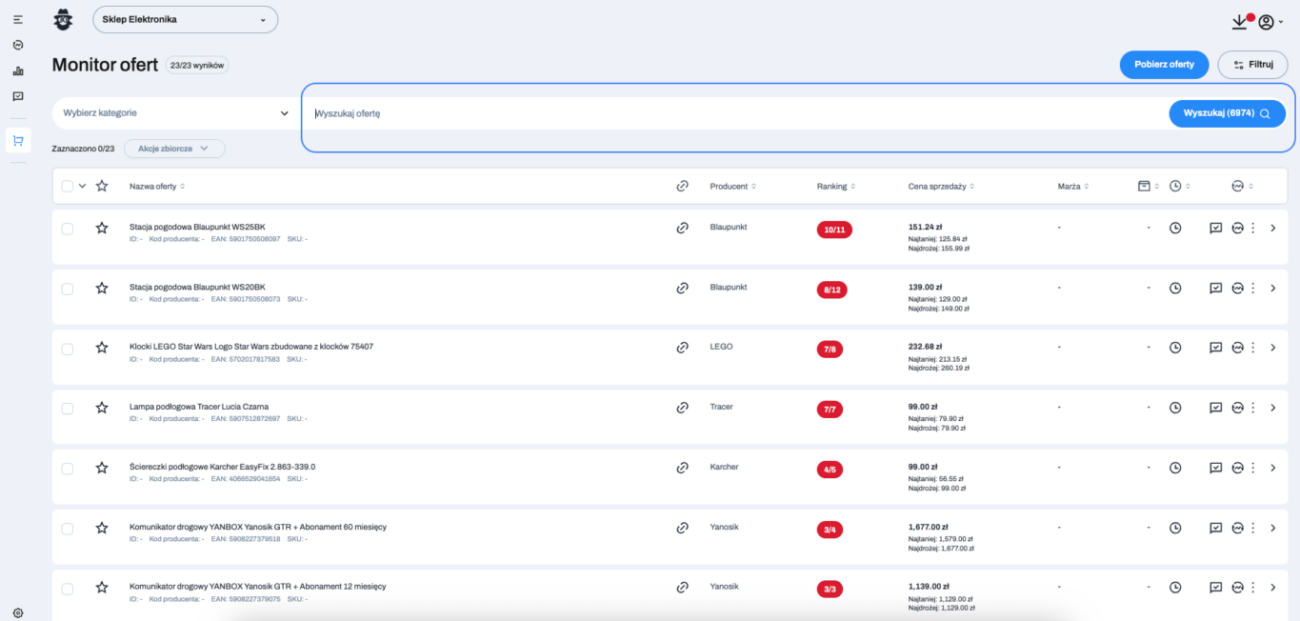Expand the Wybierz kategorie dropdown
This screenshot has width=1300, height=621.
coord(175,113)
